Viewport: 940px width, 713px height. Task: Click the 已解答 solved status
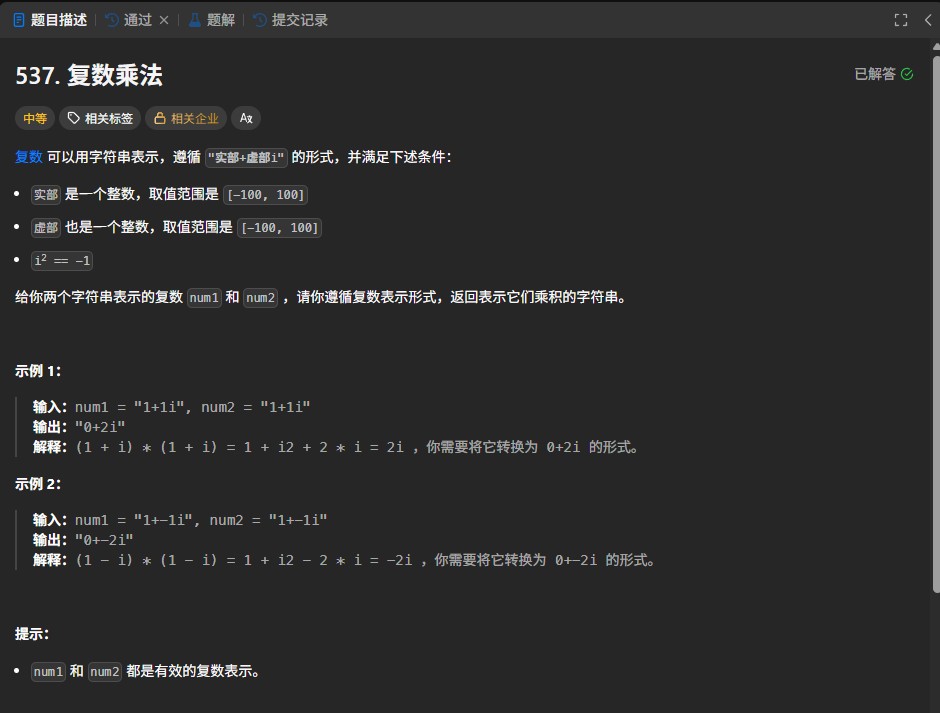point(884,74)
